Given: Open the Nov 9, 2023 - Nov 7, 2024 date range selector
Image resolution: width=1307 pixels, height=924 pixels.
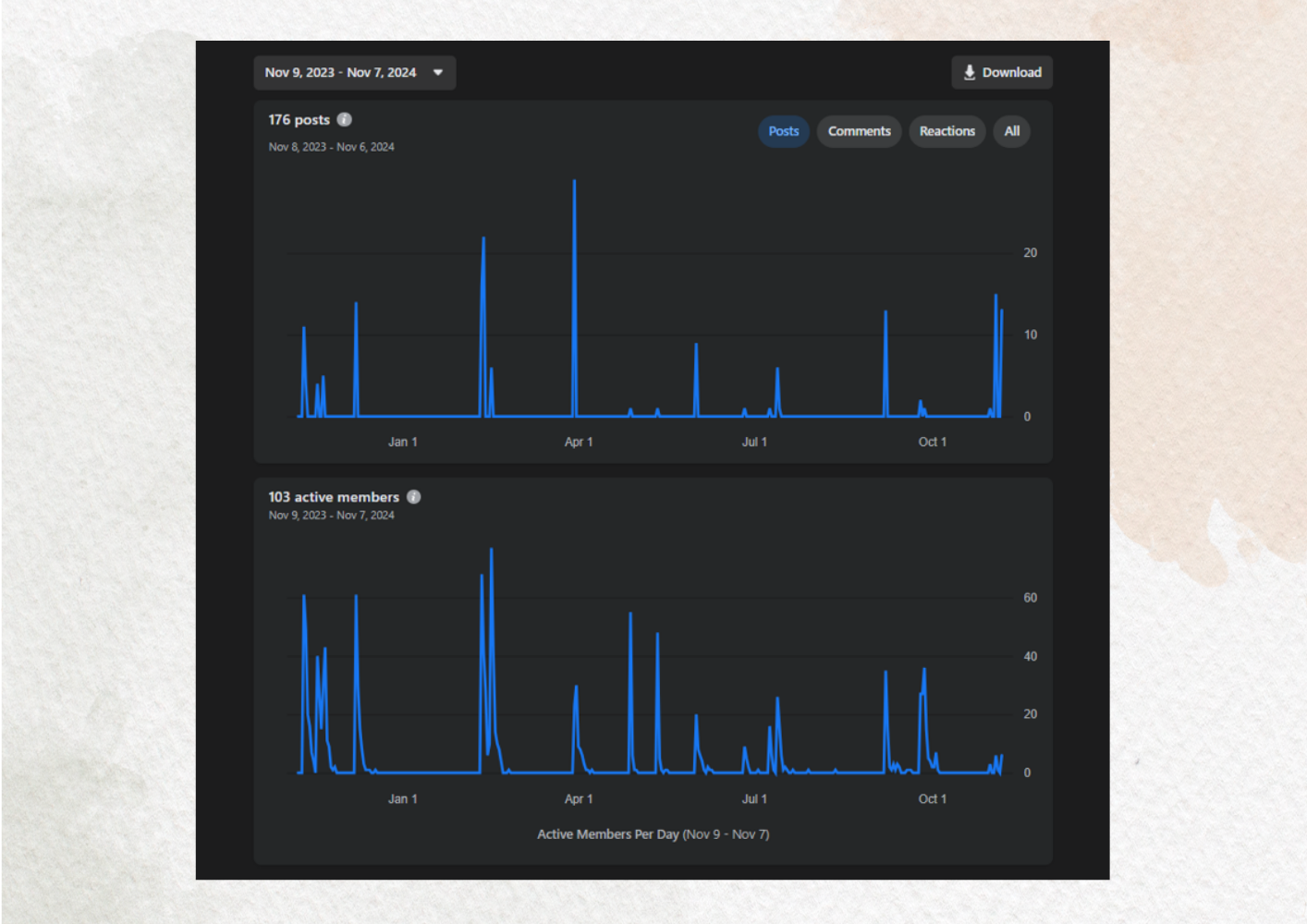Looking at the screenshot, I should click(341, 73).
